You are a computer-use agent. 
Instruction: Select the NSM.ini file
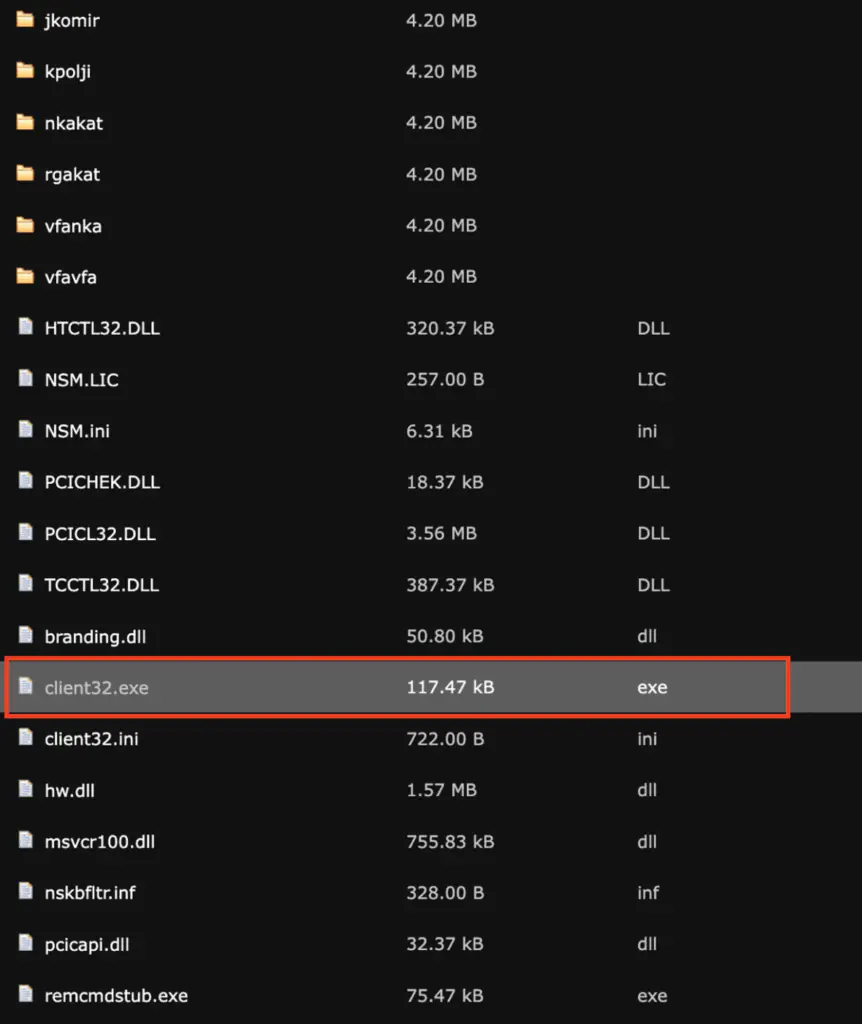pos(77,431)
